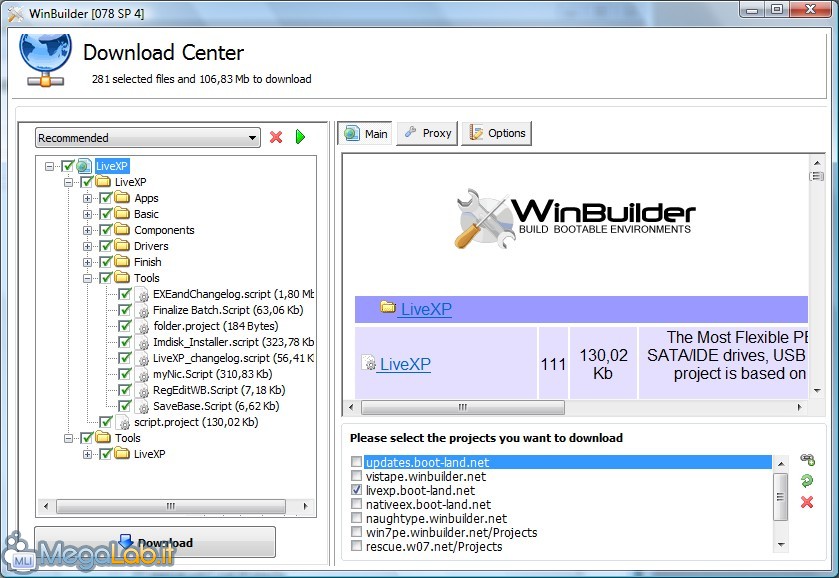Click the Download Center globe icon
The height and width of the screenshot is (578, 839).
point(45,59)
